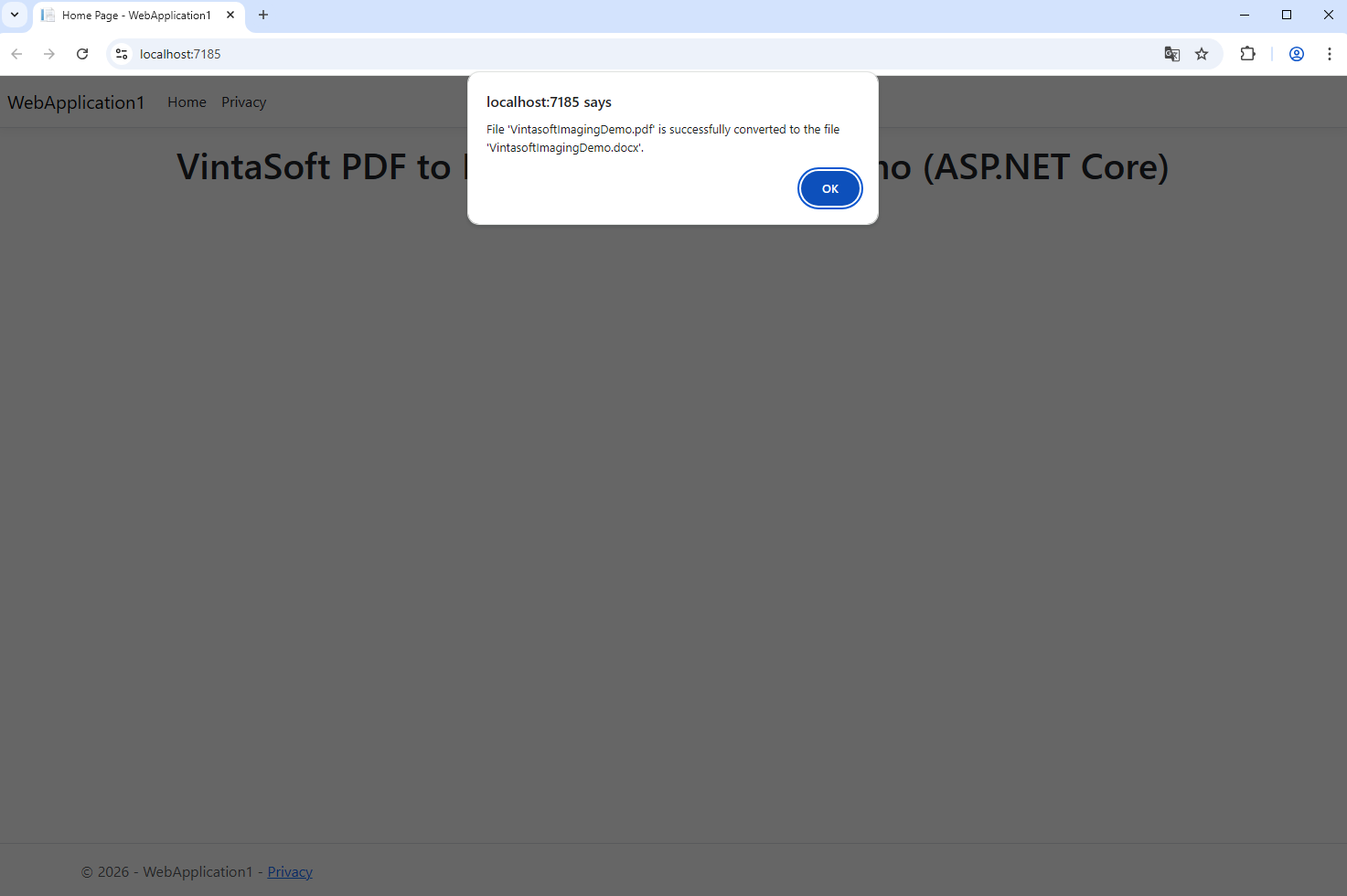The height and width of the screenshot is (896, 1347).
Task: Open the Home navigation item
Action: tap(187, 102)
